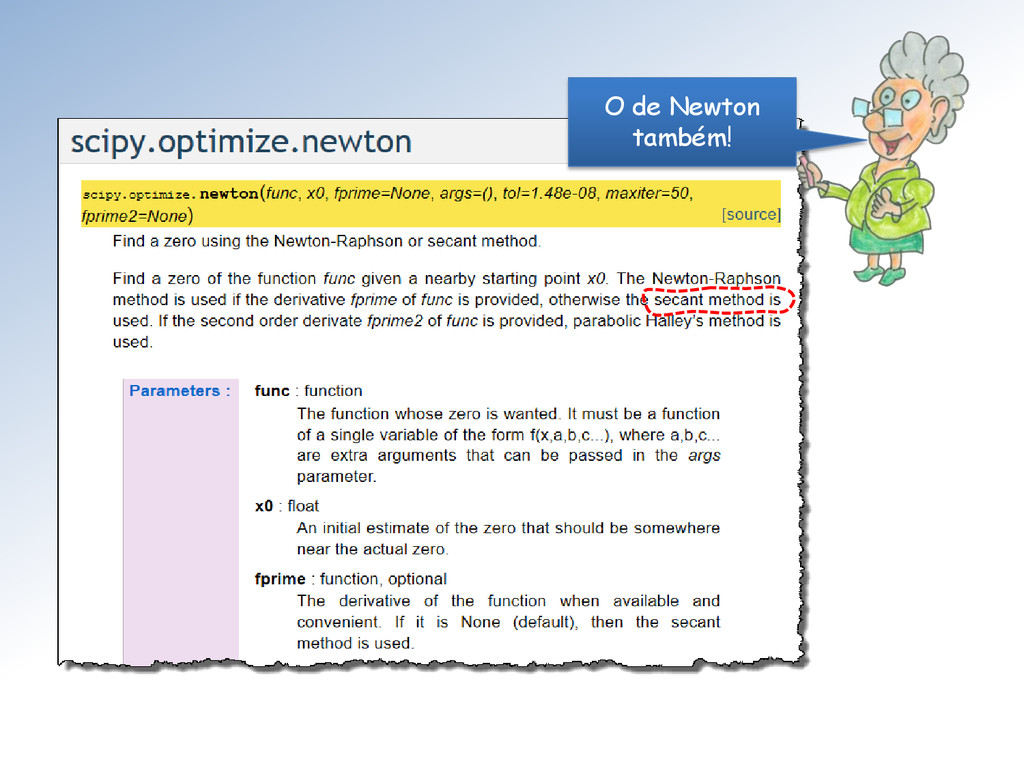Click 'tol=1.48e-08' argument in signature
Image resolution: width=1024 pixels, height=768 pixels.
549,193
